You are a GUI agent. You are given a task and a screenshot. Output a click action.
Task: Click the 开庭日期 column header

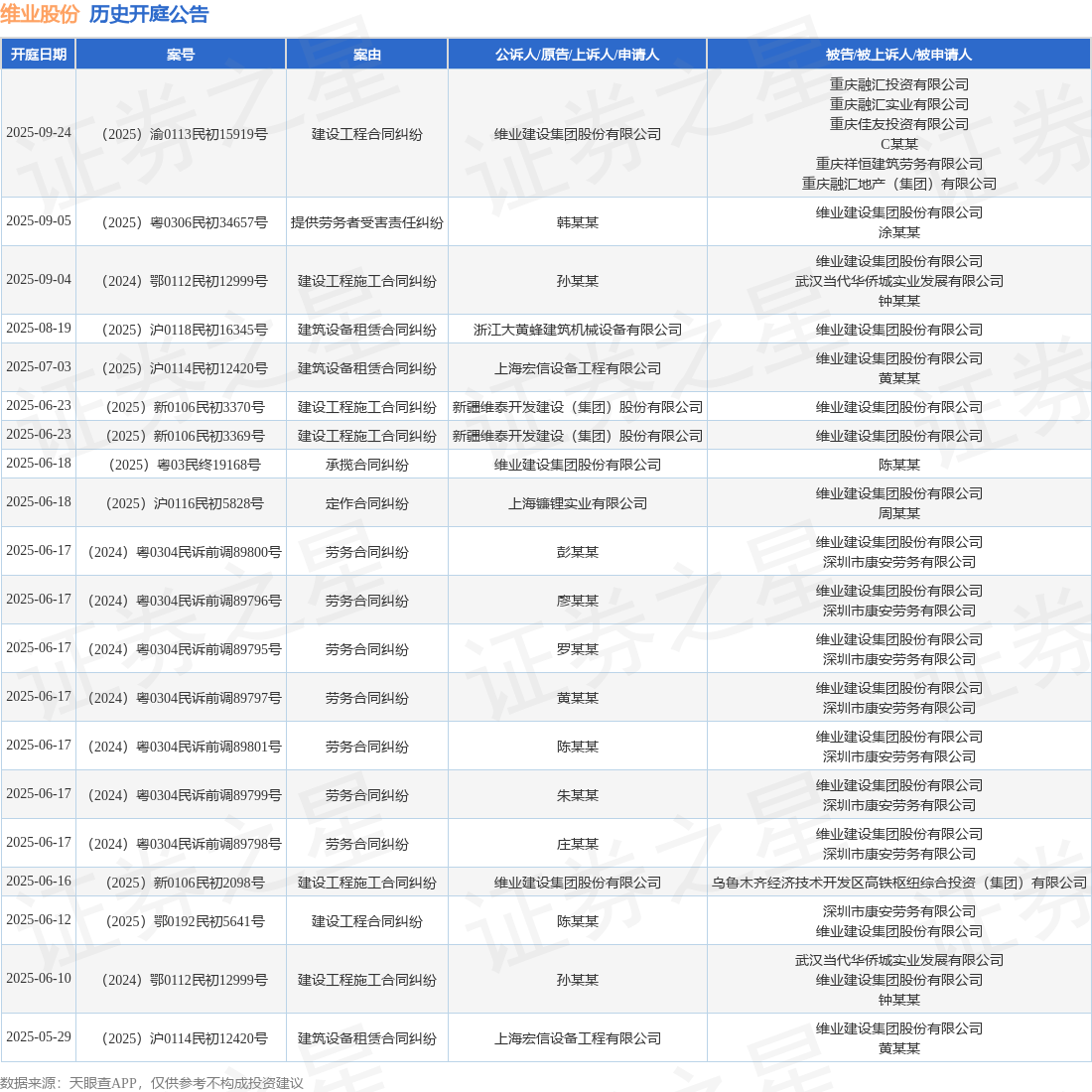pos(39,55)
